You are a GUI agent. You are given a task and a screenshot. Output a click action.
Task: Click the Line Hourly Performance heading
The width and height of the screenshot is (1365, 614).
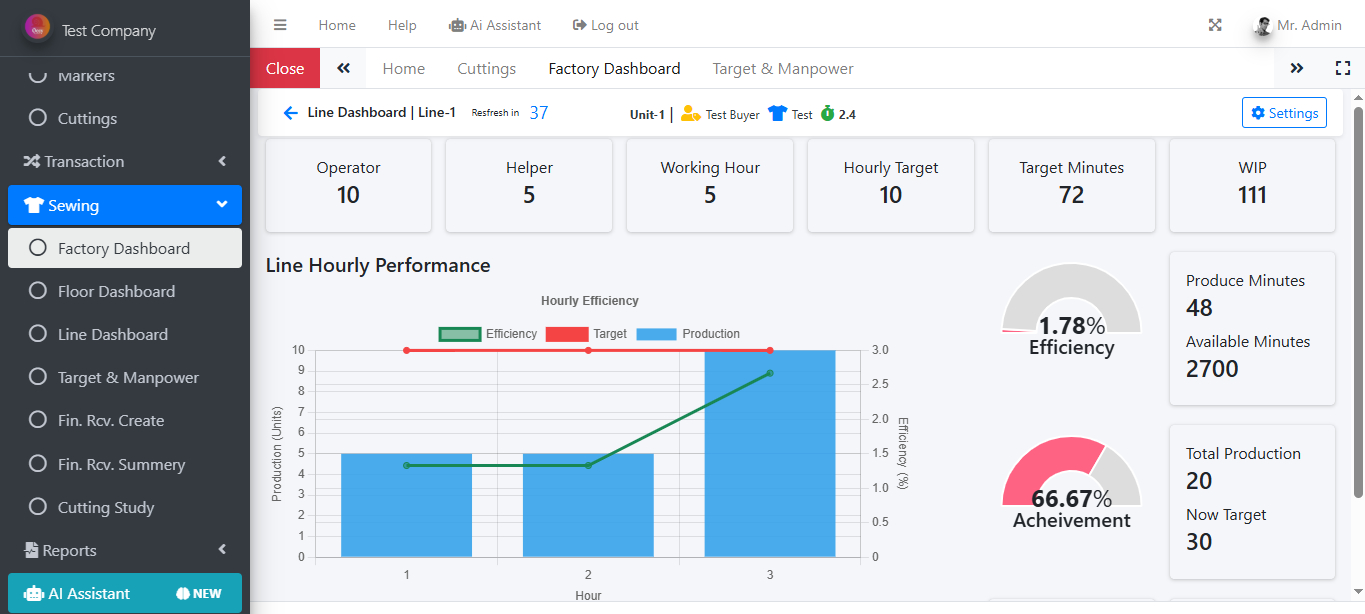(x=378, y=265)
